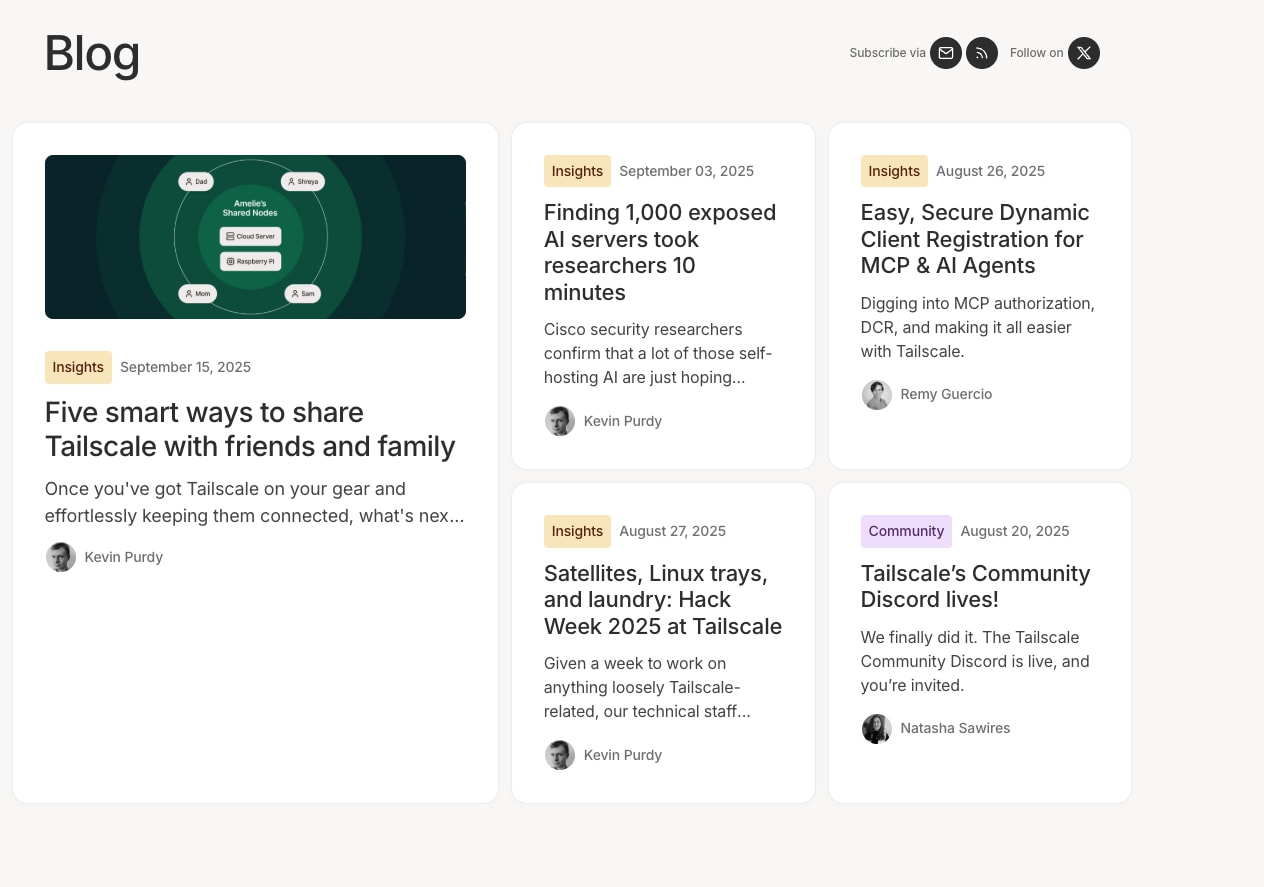
Task: Click the date August 20, 2025
Action: click(x=1015, y=531)
